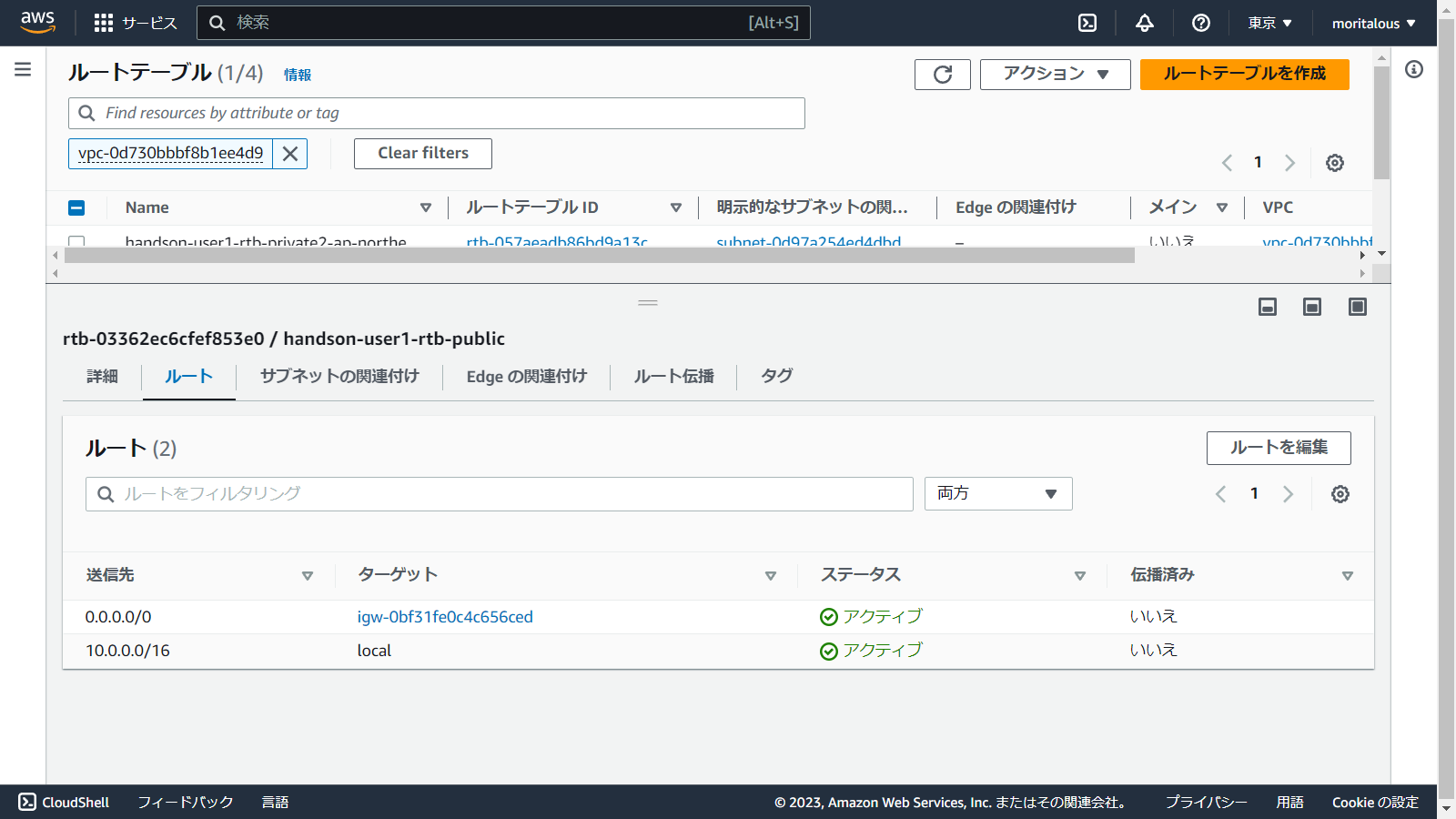This screenshot has width=1456, height=819.
Task: Remove the vpc-0d730bbbf8b1ee4d9 filter
Action: 290,154
